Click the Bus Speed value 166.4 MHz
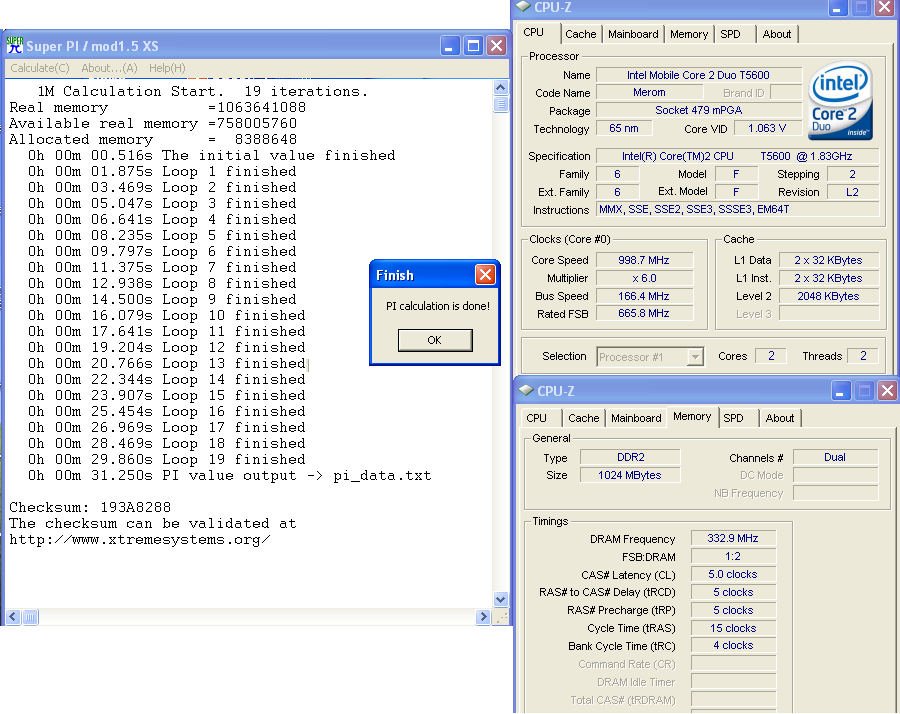Screen dimensions: 900x714 [644, 296]
